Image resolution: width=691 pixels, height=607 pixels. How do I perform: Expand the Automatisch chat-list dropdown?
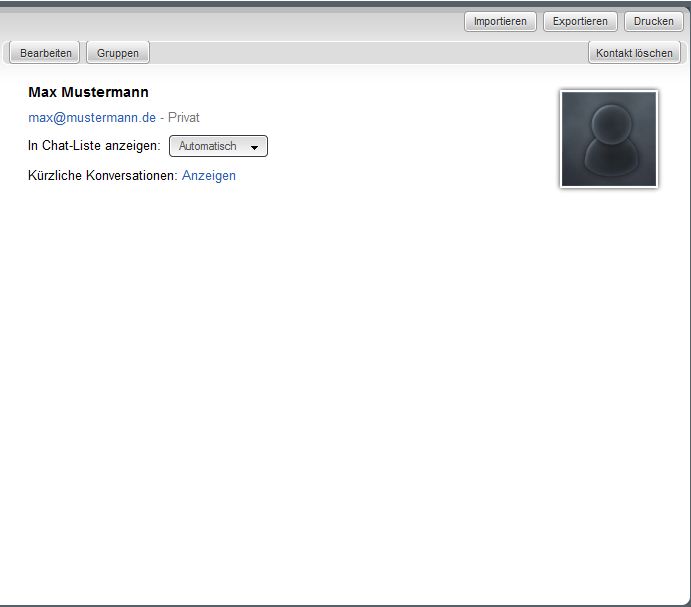218,146
